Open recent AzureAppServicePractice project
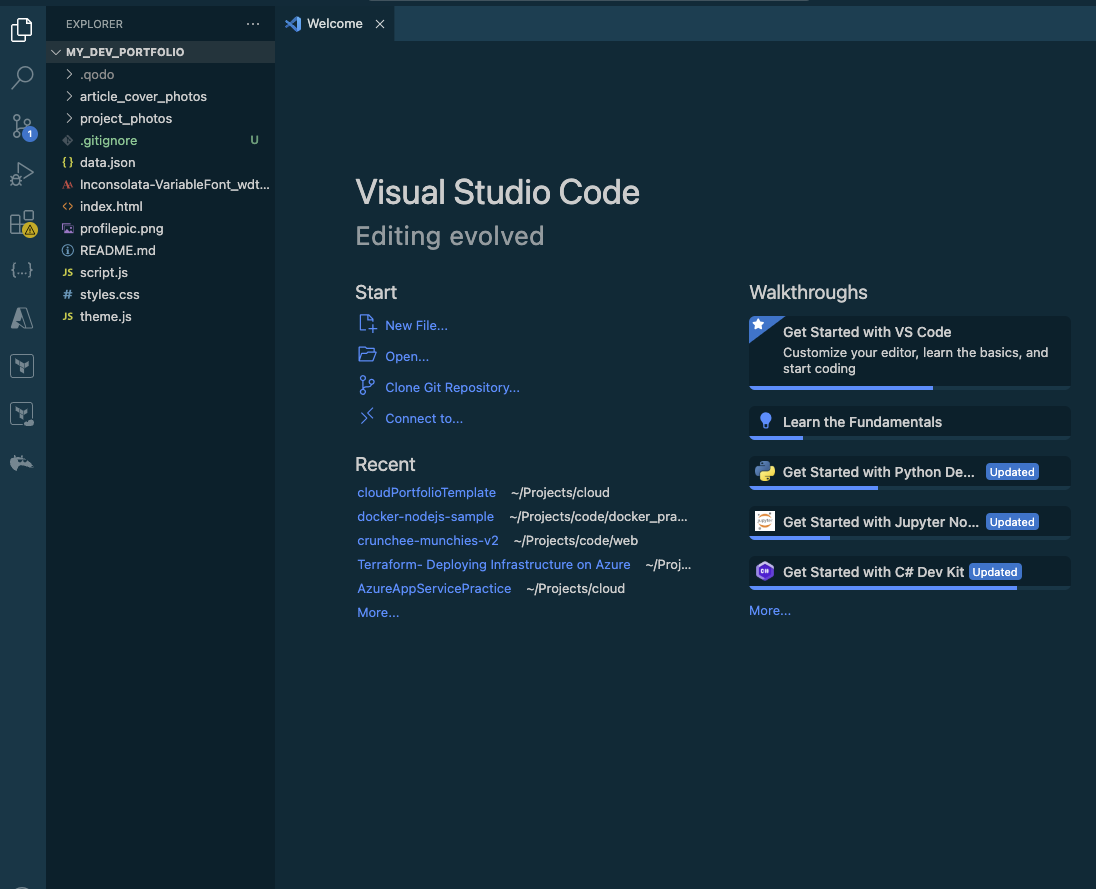The image size is (1096, 889). (x=434, y=588)
